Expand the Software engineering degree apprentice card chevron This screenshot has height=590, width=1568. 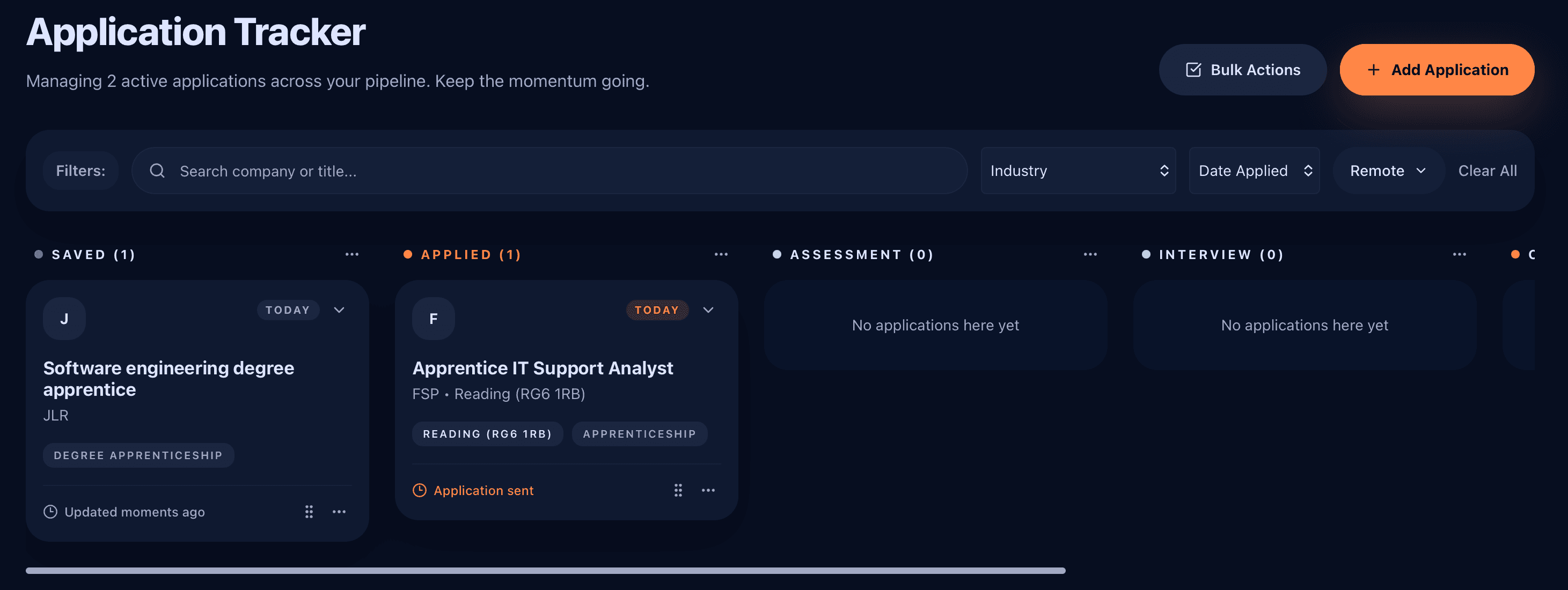(339, 309)
